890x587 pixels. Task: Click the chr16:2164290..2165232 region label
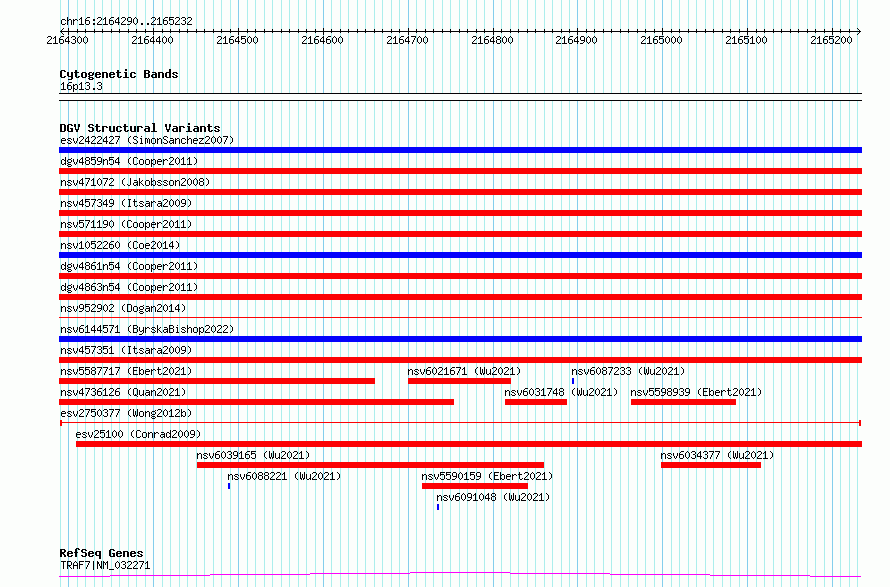(x=126, y=21)
